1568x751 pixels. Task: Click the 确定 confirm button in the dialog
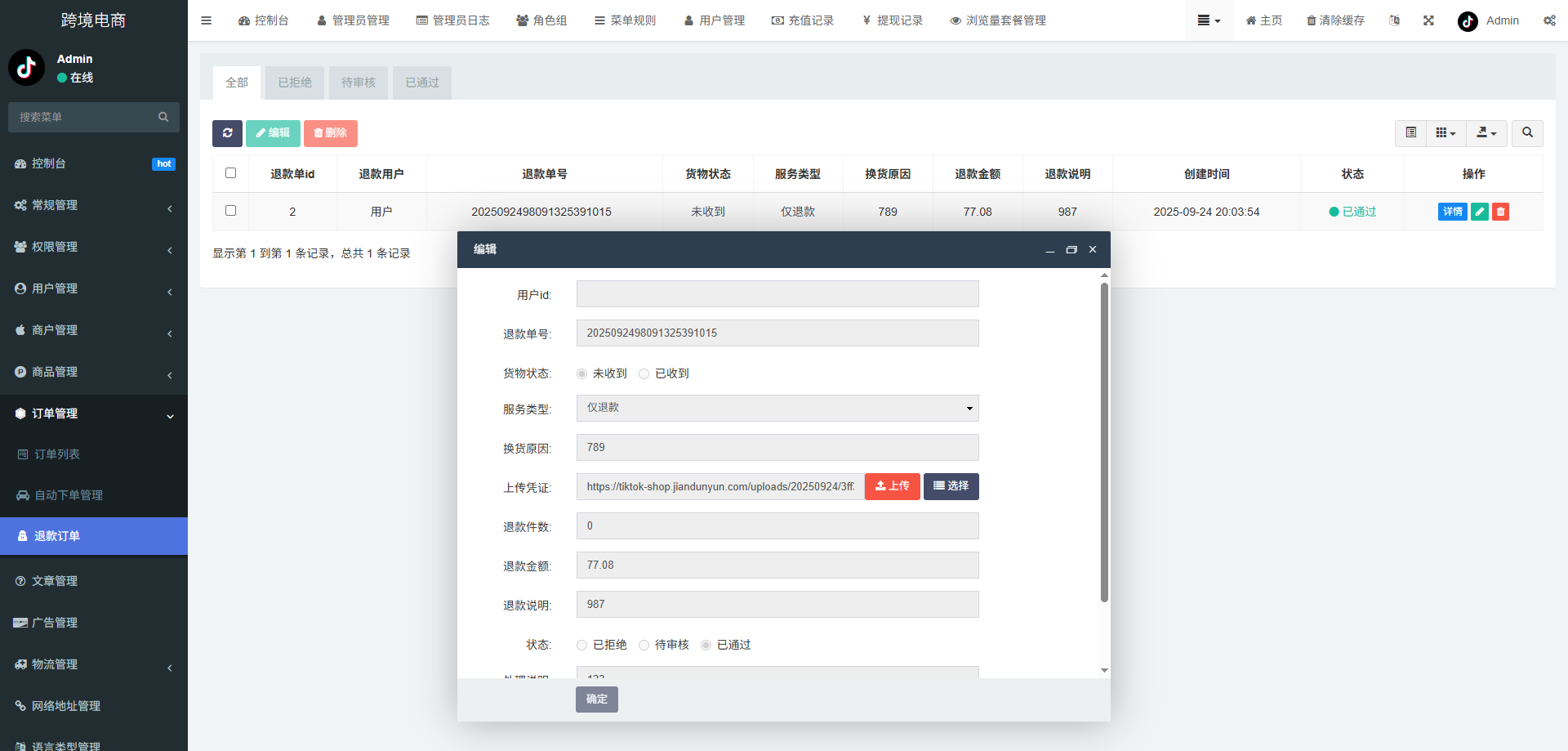(596, 700)
